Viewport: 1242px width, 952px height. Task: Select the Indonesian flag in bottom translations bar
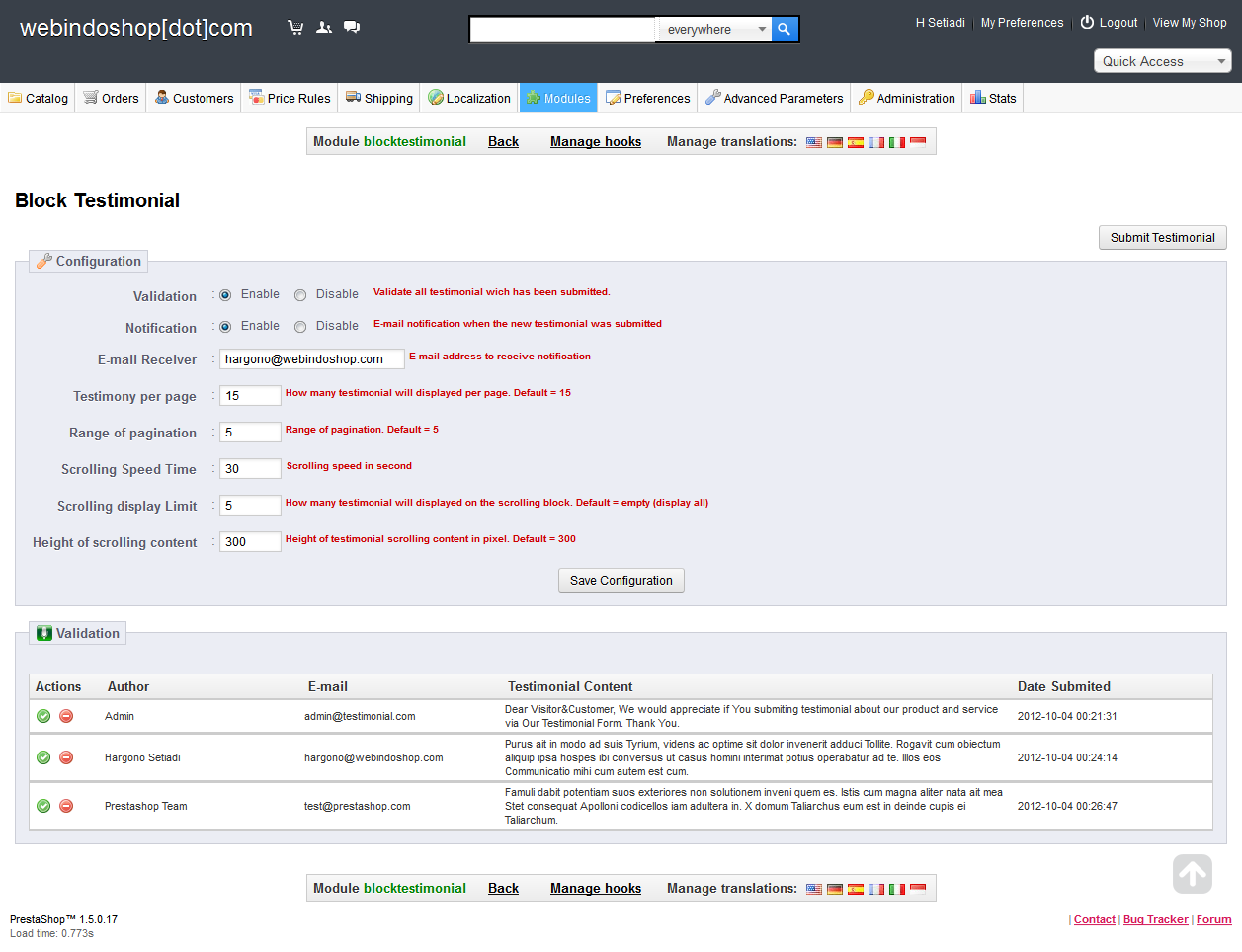click(918, 889)
